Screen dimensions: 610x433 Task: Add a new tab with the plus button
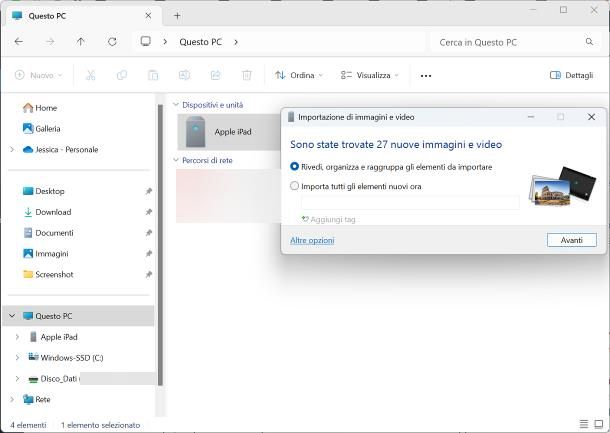point(177,16)
